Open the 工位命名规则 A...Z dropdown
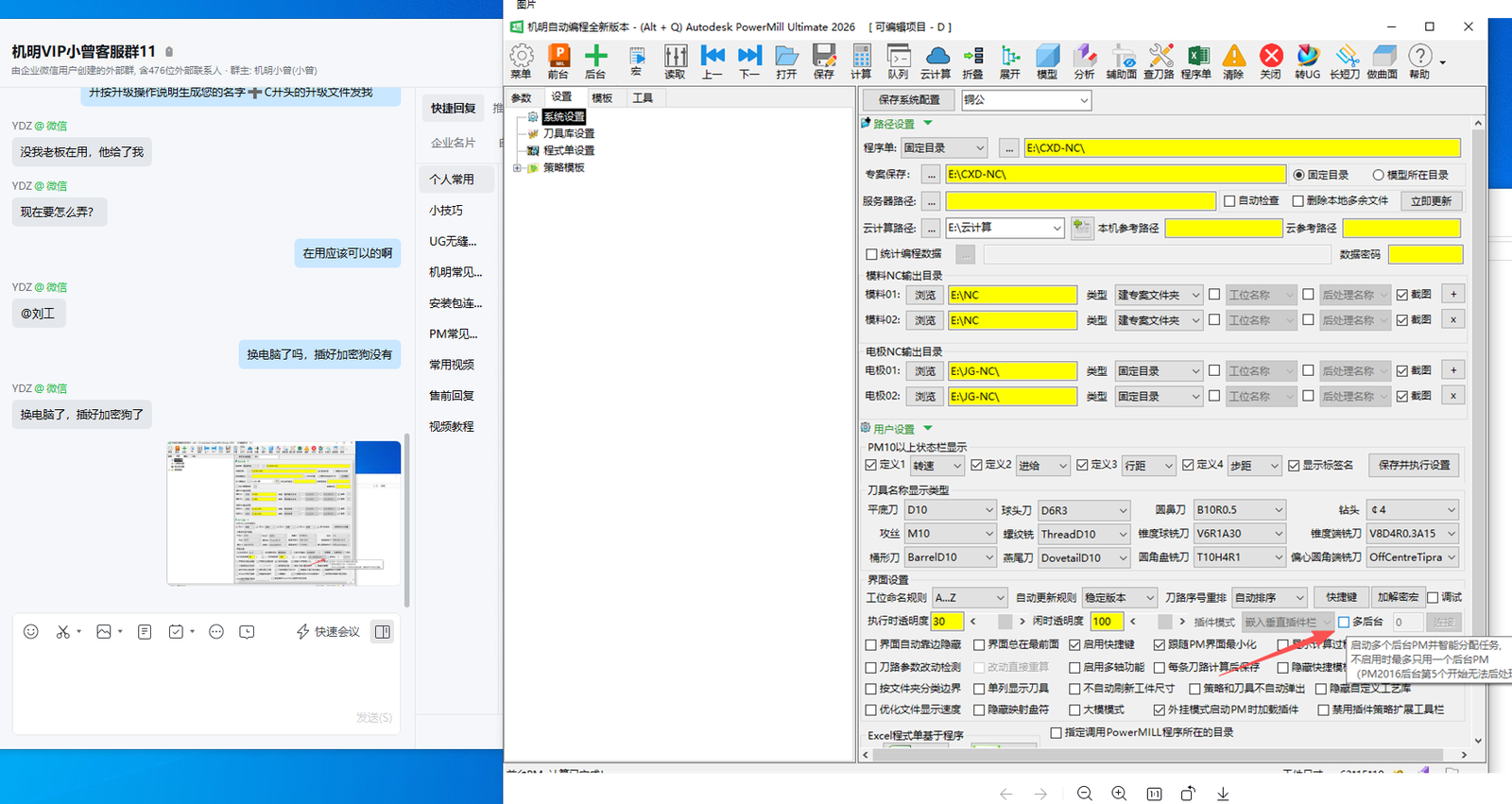 pos(970,598)
